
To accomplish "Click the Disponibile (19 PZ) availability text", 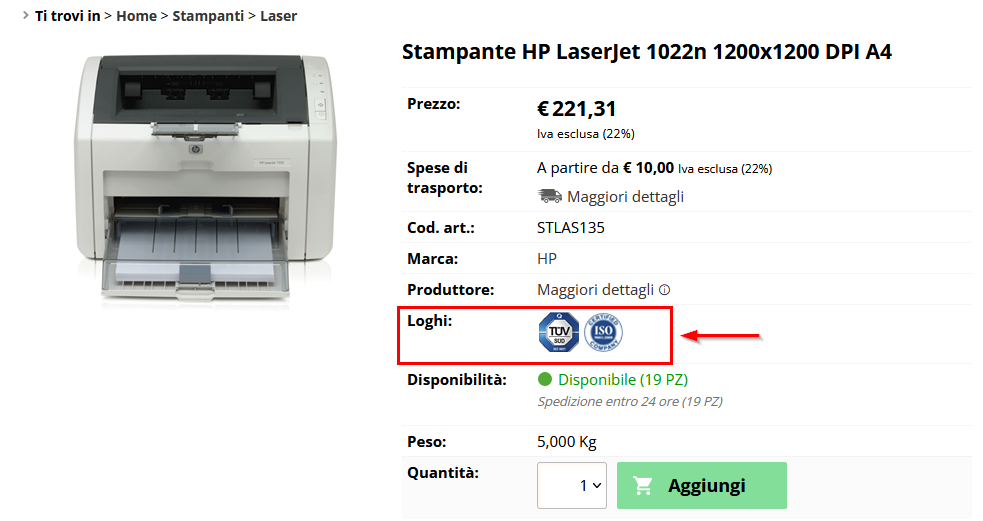I will [x=623, y=379].
